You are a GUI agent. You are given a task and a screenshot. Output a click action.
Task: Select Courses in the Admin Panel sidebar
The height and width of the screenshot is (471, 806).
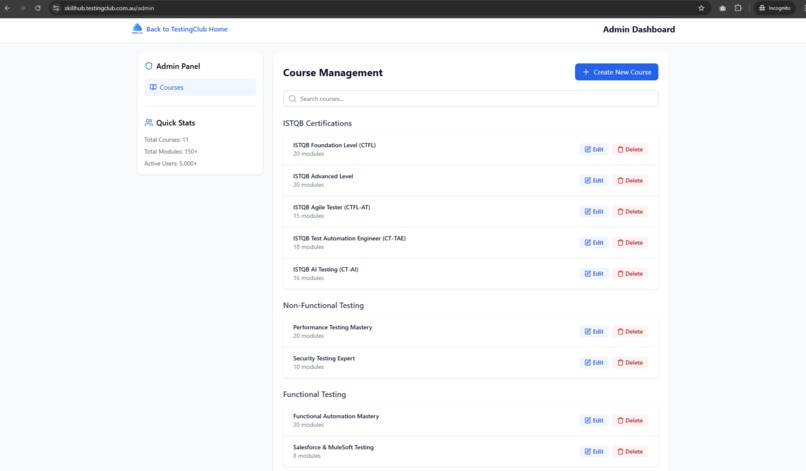tap(200, 87)
